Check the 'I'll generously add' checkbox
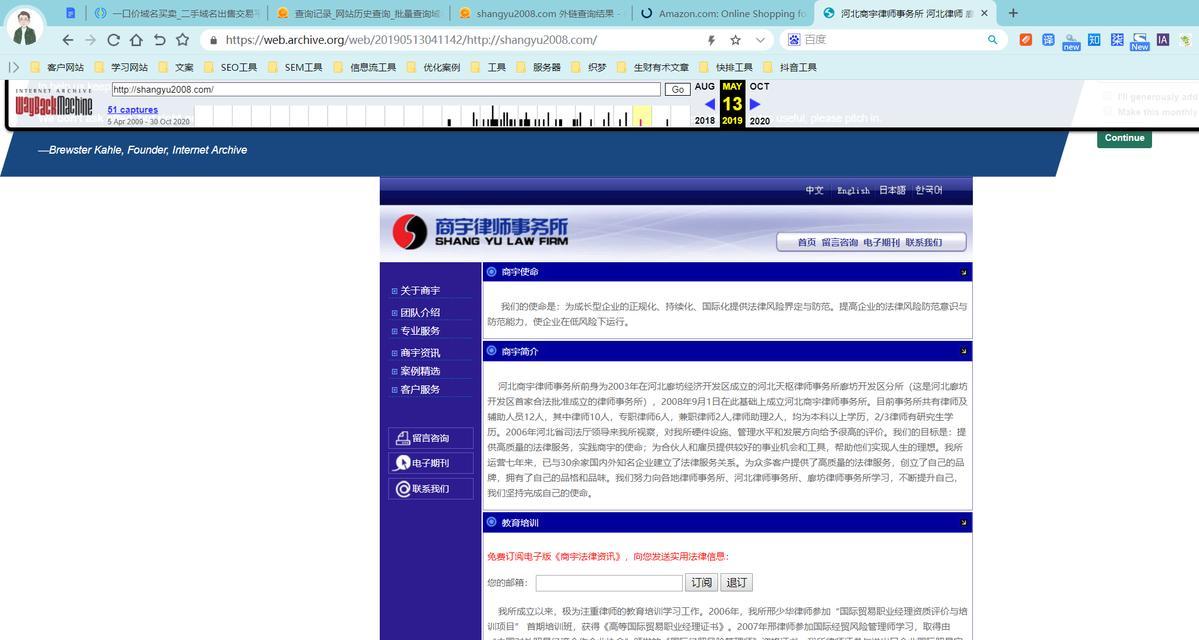Viewport: 1199px width, 640px height. coord(1107,97)
